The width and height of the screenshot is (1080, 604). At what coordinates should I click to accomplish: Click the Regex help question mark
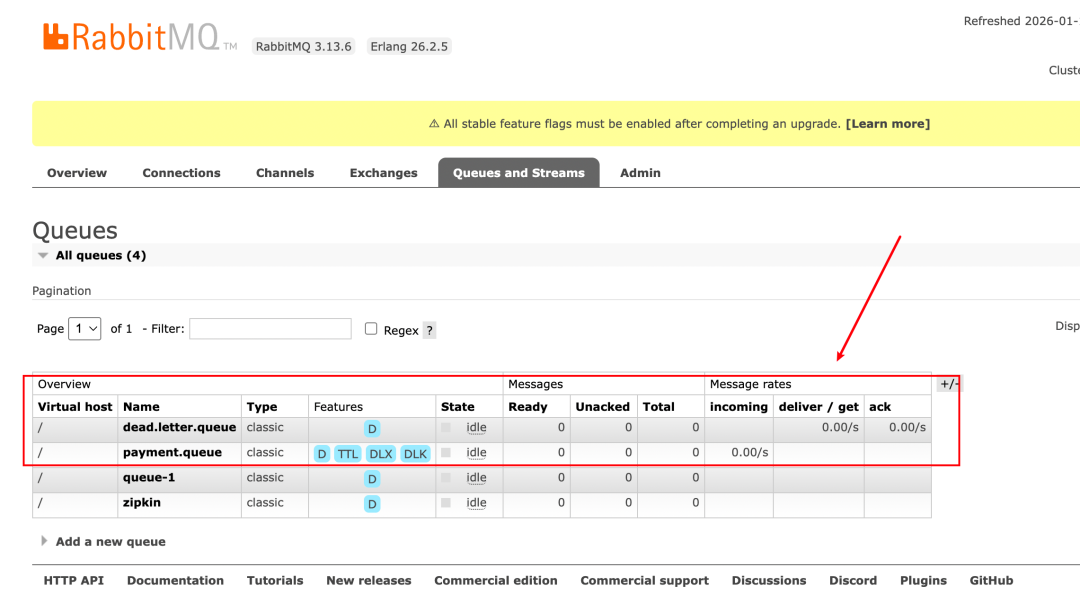pos(429,330)
